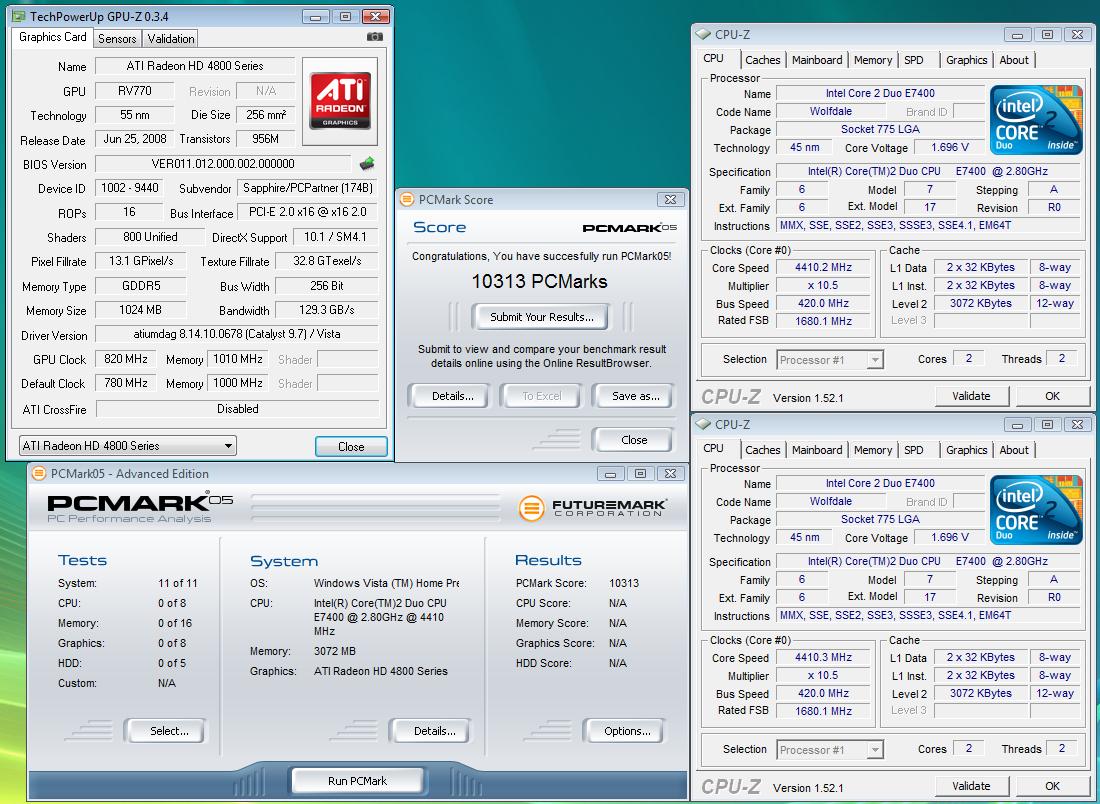This screenshot has width=1100, height=804.
Task: Click Intel Core 2 logo in upper CPU-Z
Action: point(1036,121)
